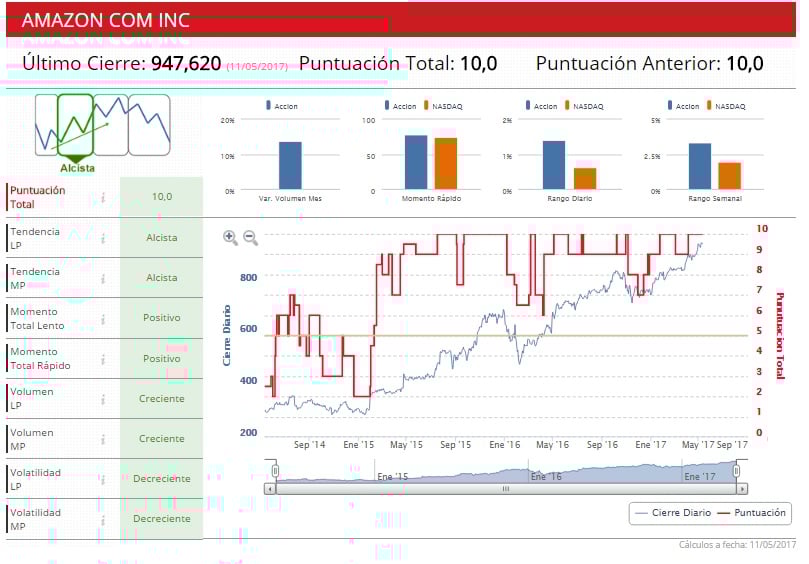Click the May '16 x-axis label
Screen dimensions: 809x564
pos(553,445)
